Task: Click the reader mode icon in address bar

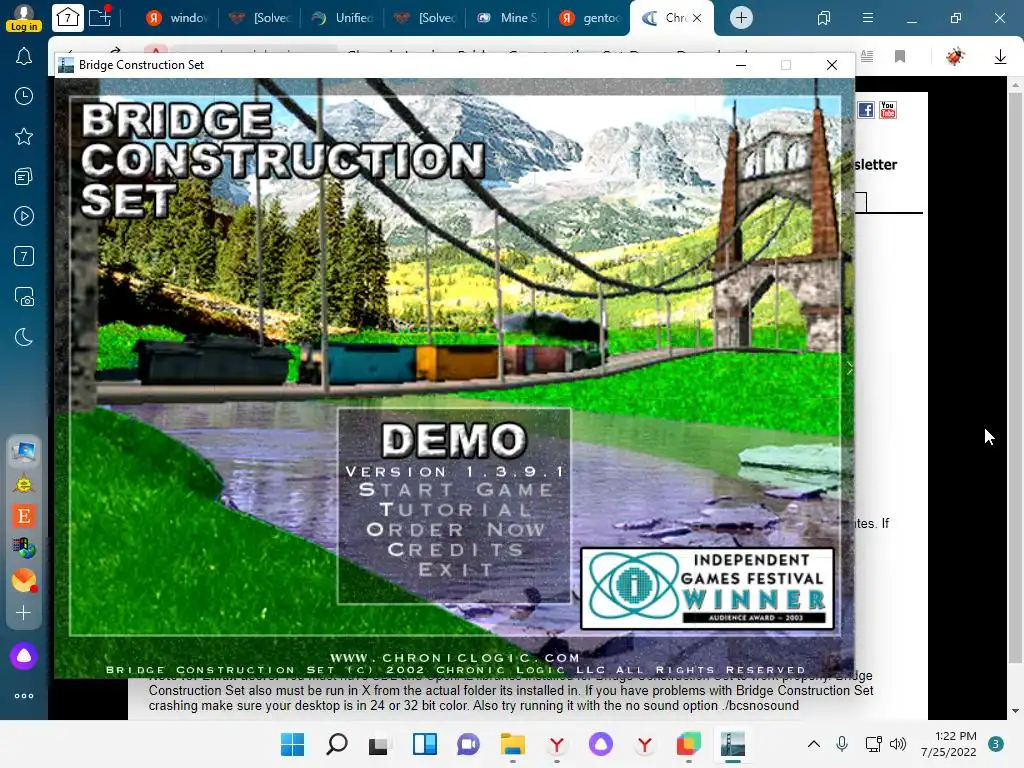Action: [867, 57]
